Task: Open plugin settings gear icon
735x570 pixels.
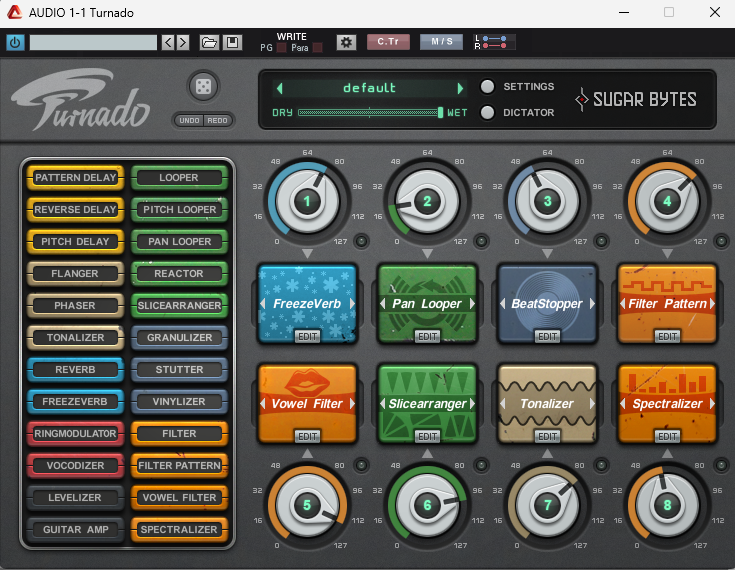Action: click(346, 43)
